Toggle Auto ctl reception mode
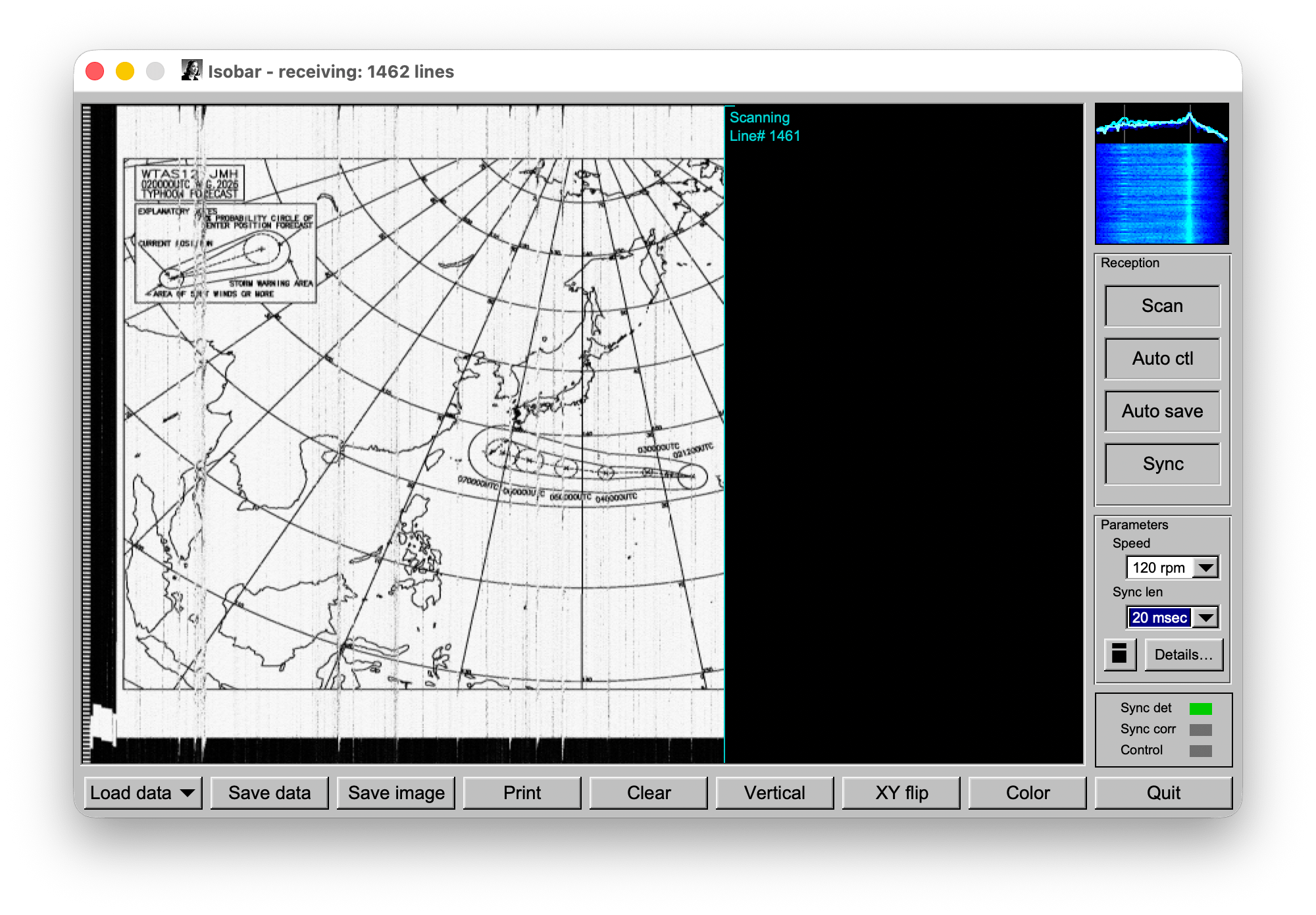This screenshot has height=915, width=1316. [1162, 359]
